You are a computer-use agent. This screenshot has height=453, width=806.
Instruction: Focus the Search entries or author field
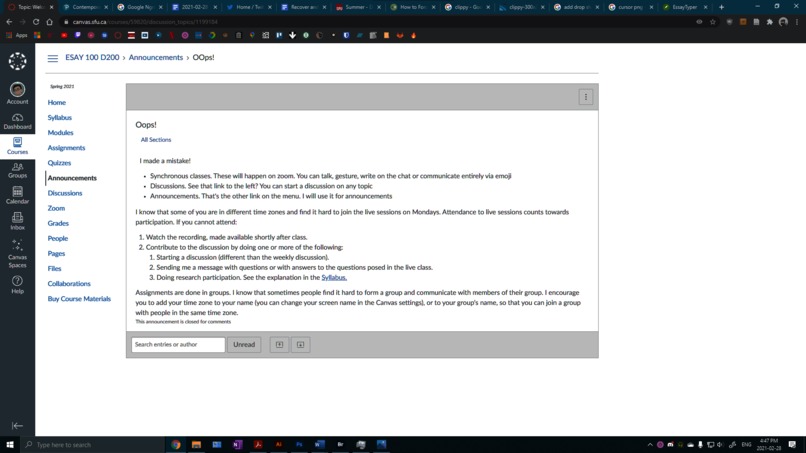[x=178, y=345]
